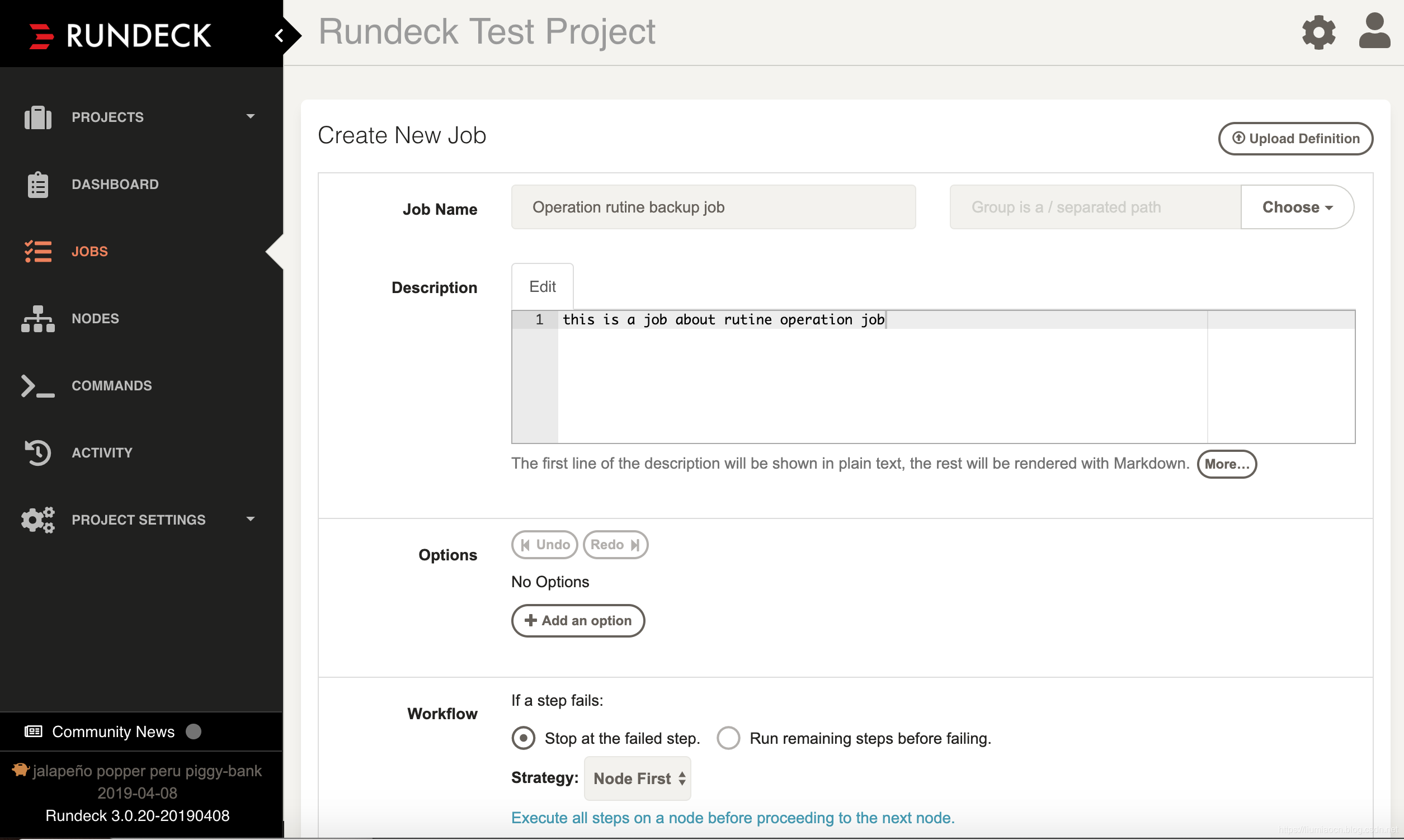Viewport: 1404px width, 840px height.
Task: Click the More... description help button
Action: pos(1227,464)
